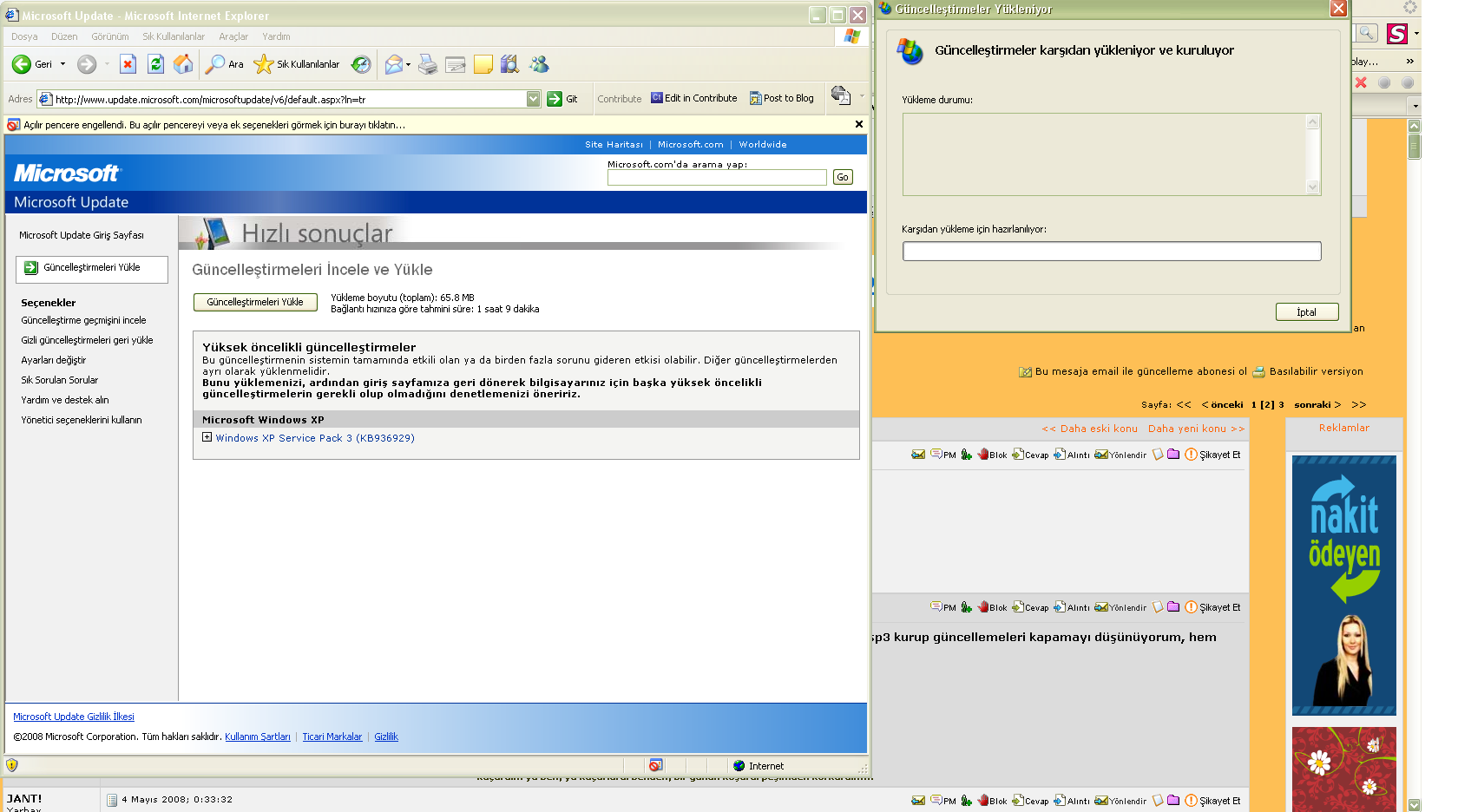Click the Edit in Contribute button
This screenshot has height=812, width=1458.
point(694,98)
